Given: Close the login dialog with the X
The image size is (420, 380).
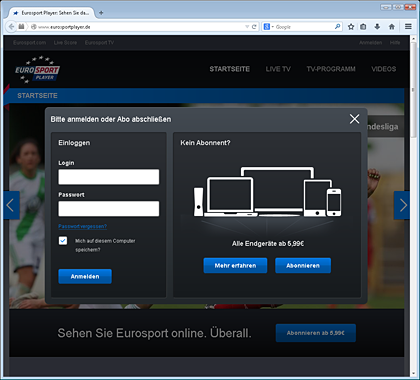Looking at the screenshot, I should click(x=354, y=119).
